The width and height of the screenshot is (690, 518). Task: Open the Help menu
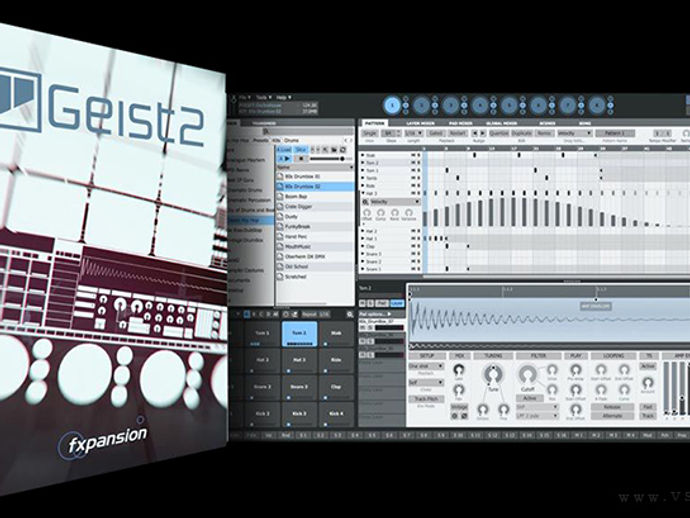tap(284, 97)
